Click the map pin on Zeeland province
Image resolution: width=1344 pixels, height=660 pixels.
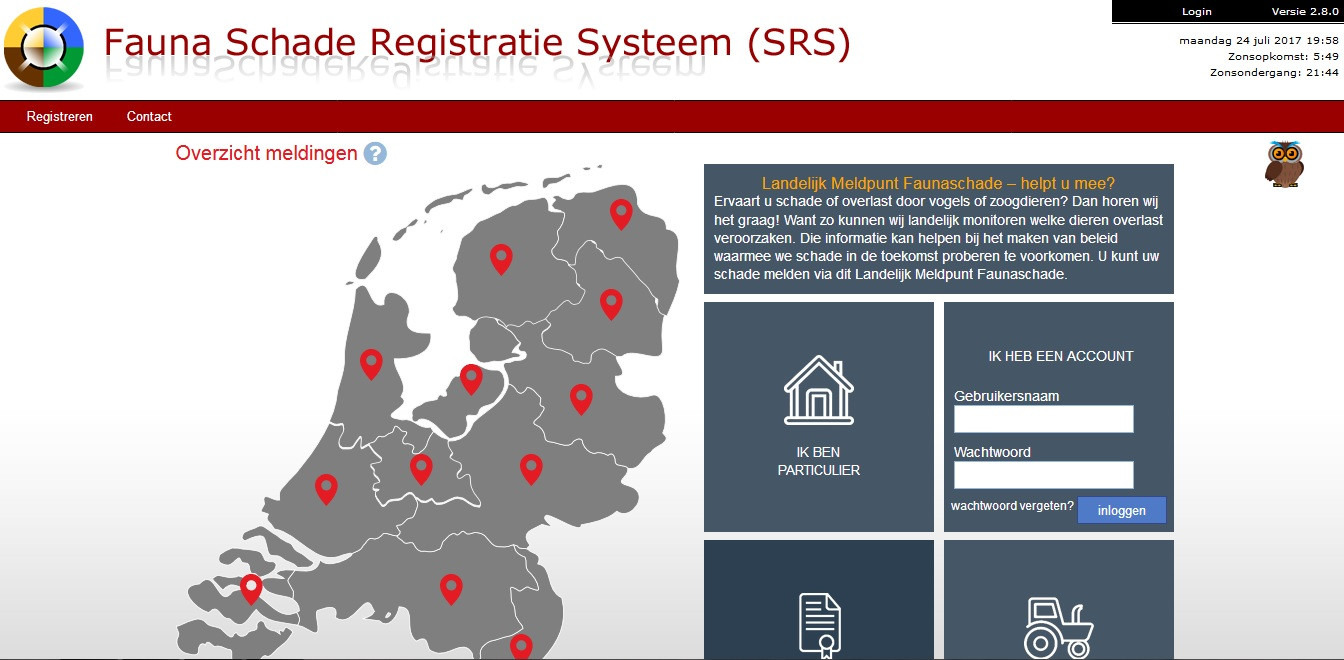251,589
